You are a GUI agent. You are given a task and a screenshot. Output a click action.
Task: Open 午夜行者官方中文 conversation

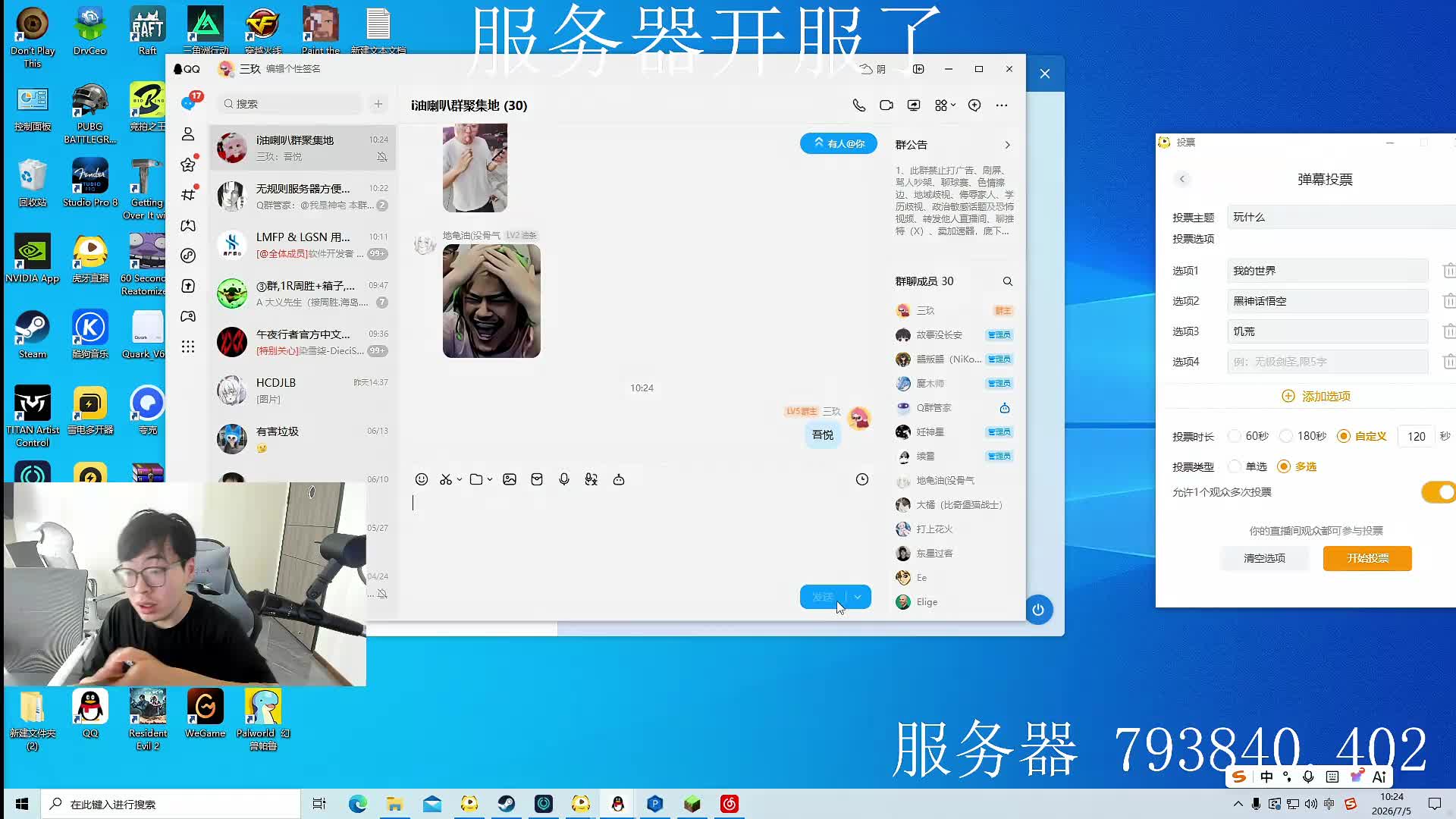click(303, 342)
